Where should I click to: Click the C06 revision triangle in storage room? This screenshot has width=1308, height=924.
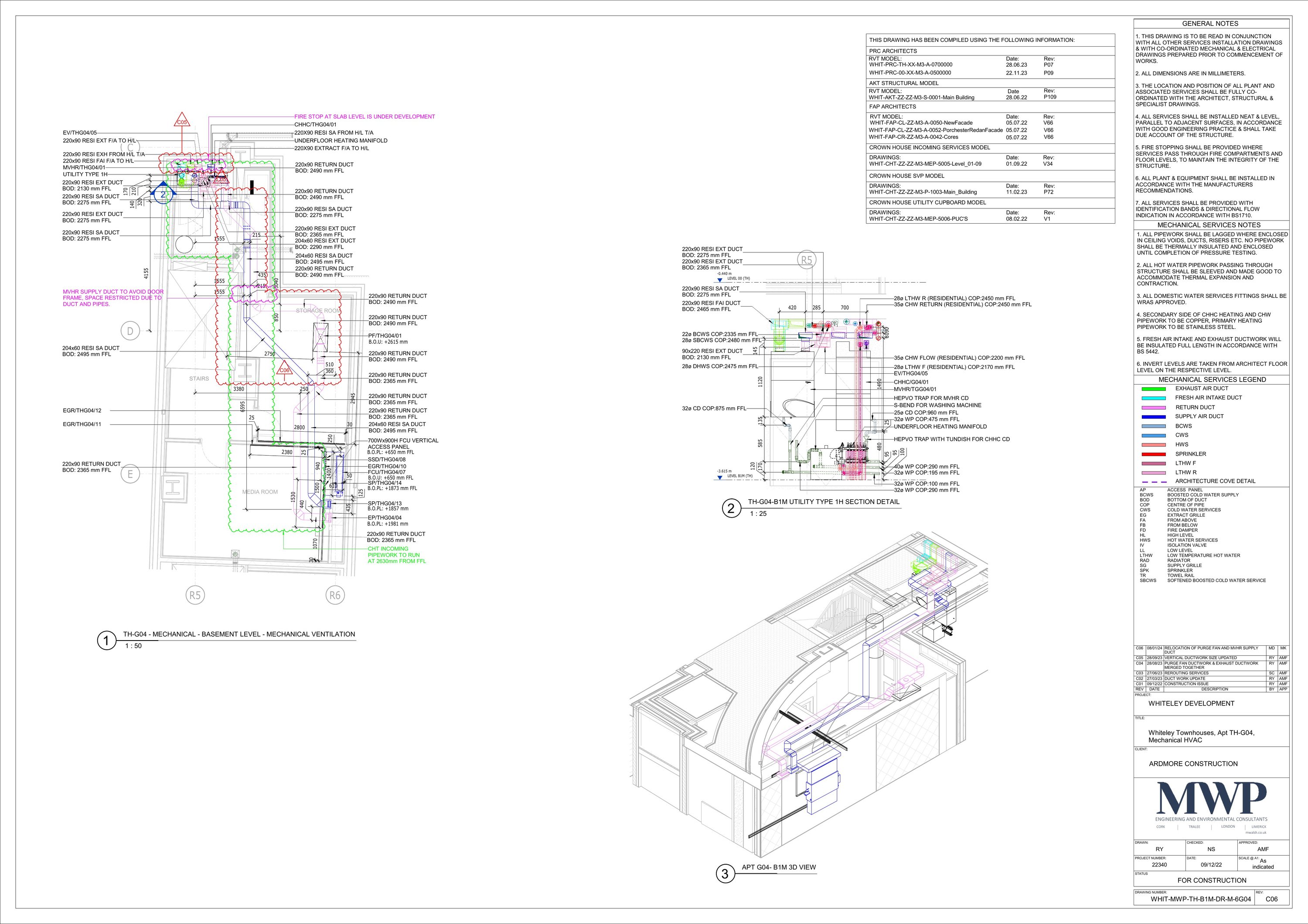tap(284, 370)
